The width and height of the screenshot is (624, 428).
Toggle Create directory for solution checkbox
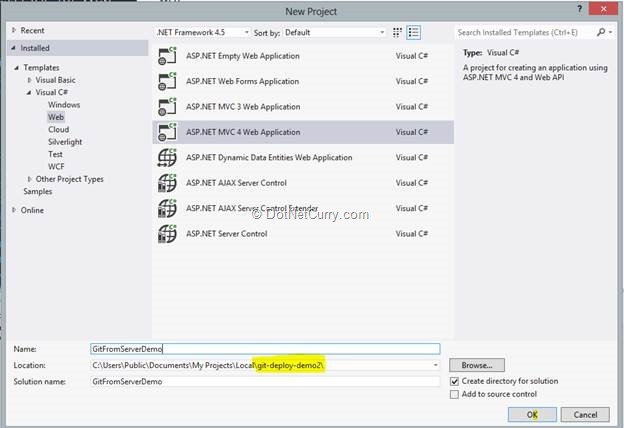pyautogui.click(x=454, y=381)
